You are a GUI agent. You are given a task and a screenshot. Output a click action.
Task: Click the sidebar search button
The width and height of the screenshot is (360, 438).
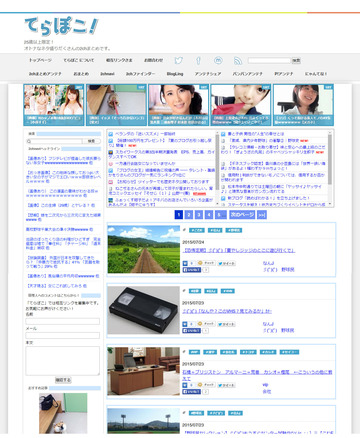point(92,141)
